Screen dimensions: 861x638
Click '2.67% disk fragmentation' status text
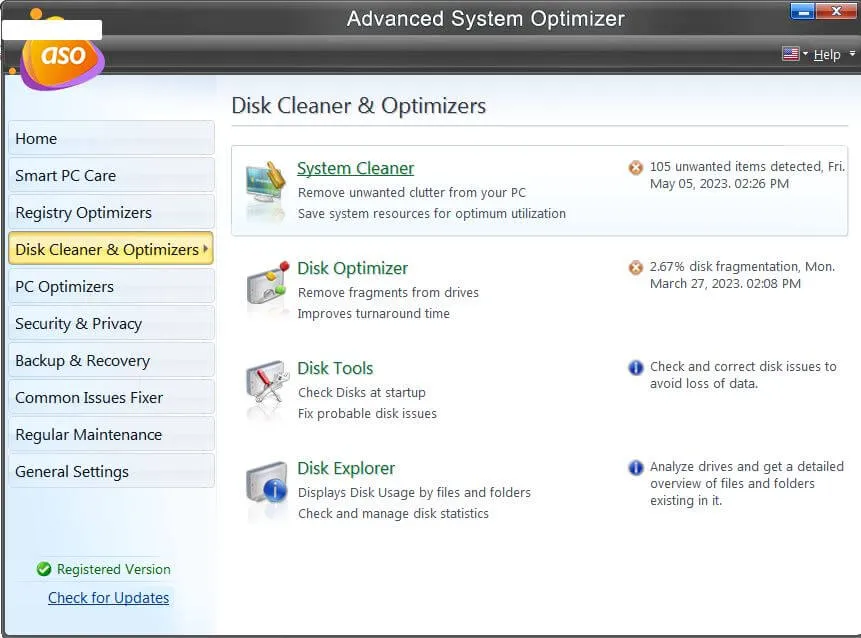tap(742, 275)
